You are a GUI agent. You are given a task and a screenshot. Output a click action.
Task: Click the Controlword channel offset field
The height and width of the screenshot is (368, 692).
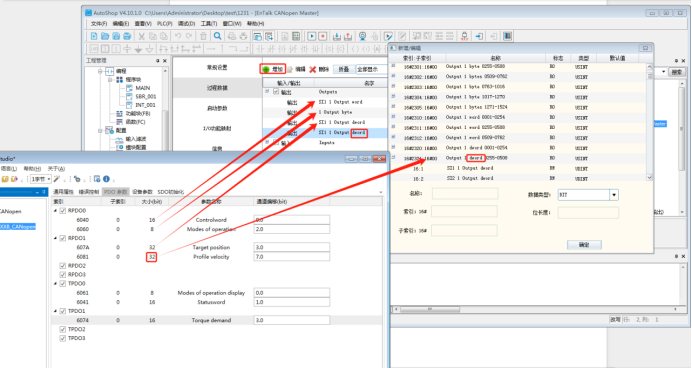coord(291,220)
